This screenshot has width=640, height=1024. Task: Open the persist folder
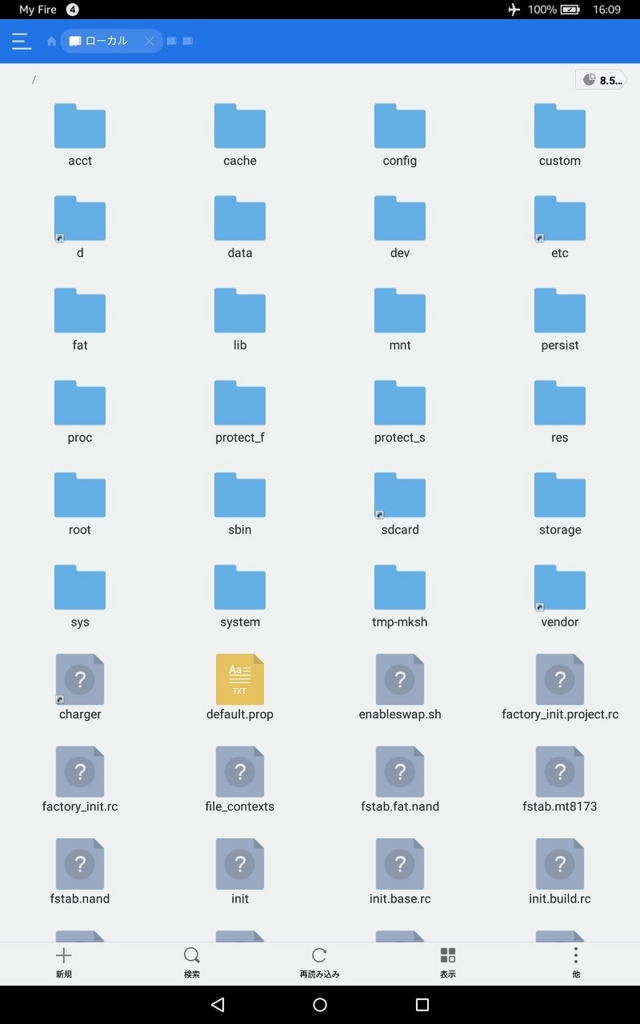(560, 320)
